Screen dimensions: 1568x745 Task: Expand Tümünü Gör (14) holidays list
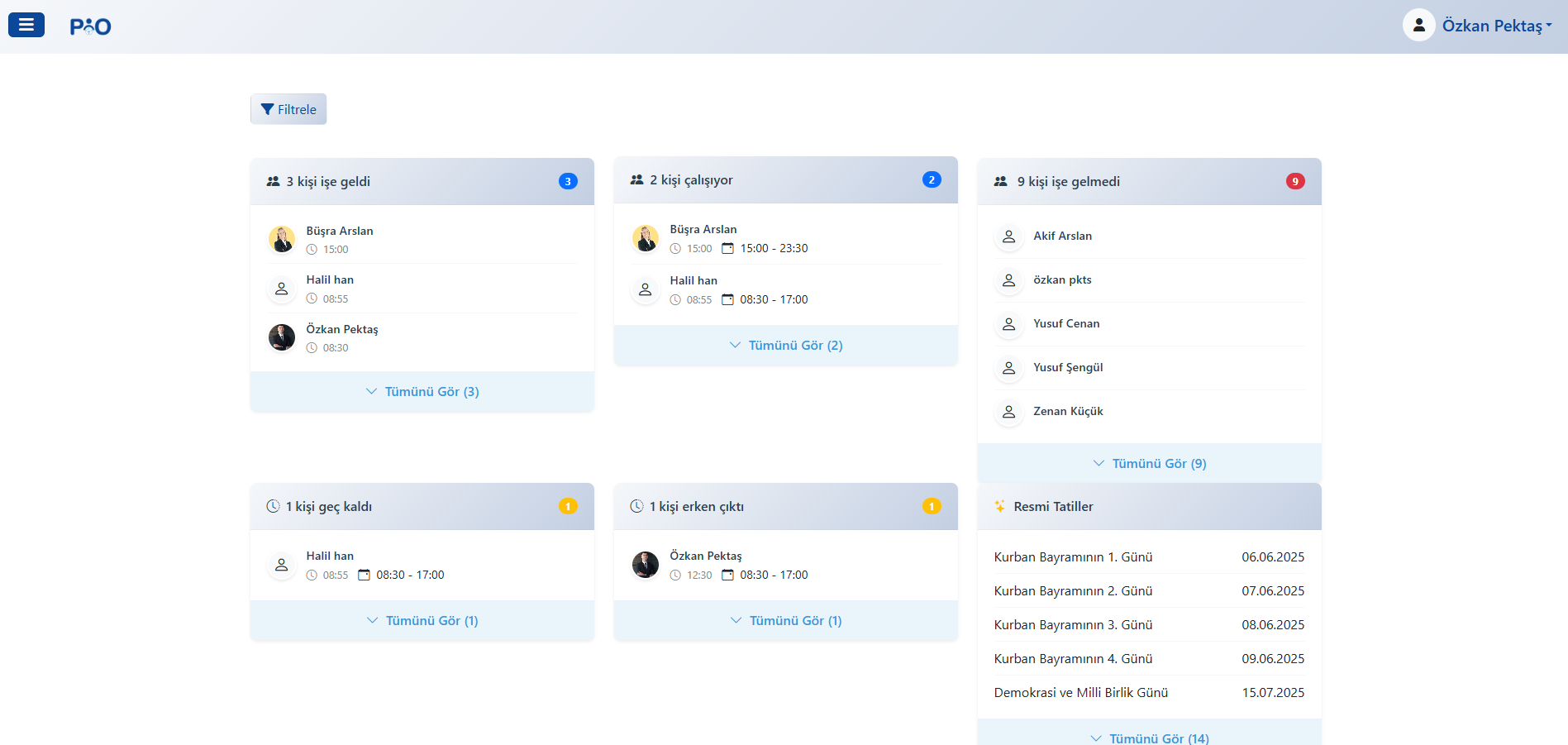[1149, 738]
